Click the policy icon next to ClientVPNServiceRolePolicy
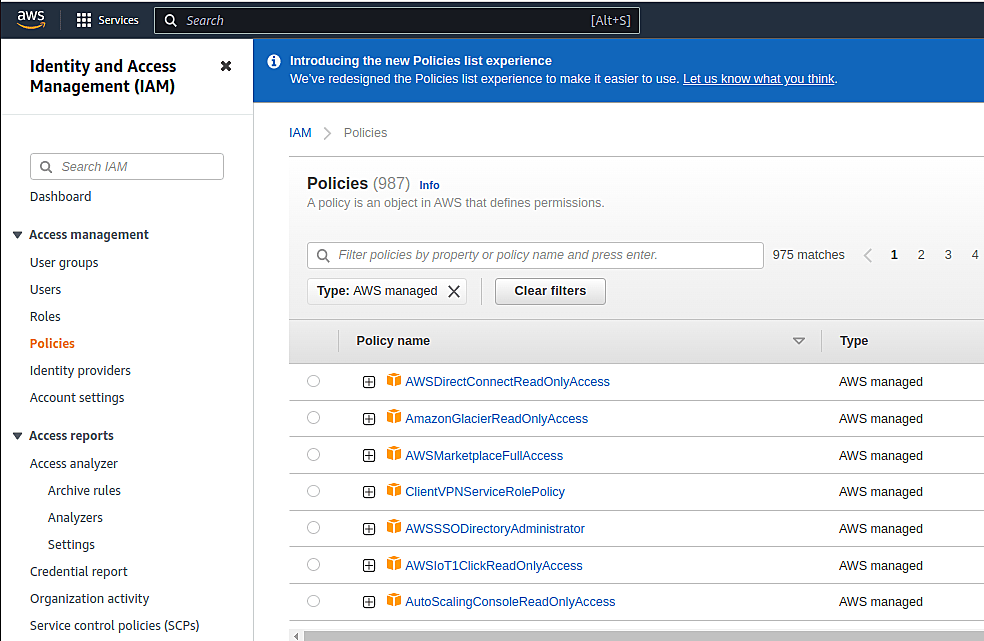Screen dimensions: 984x641 pyautogui.click(x=395, y=491)
